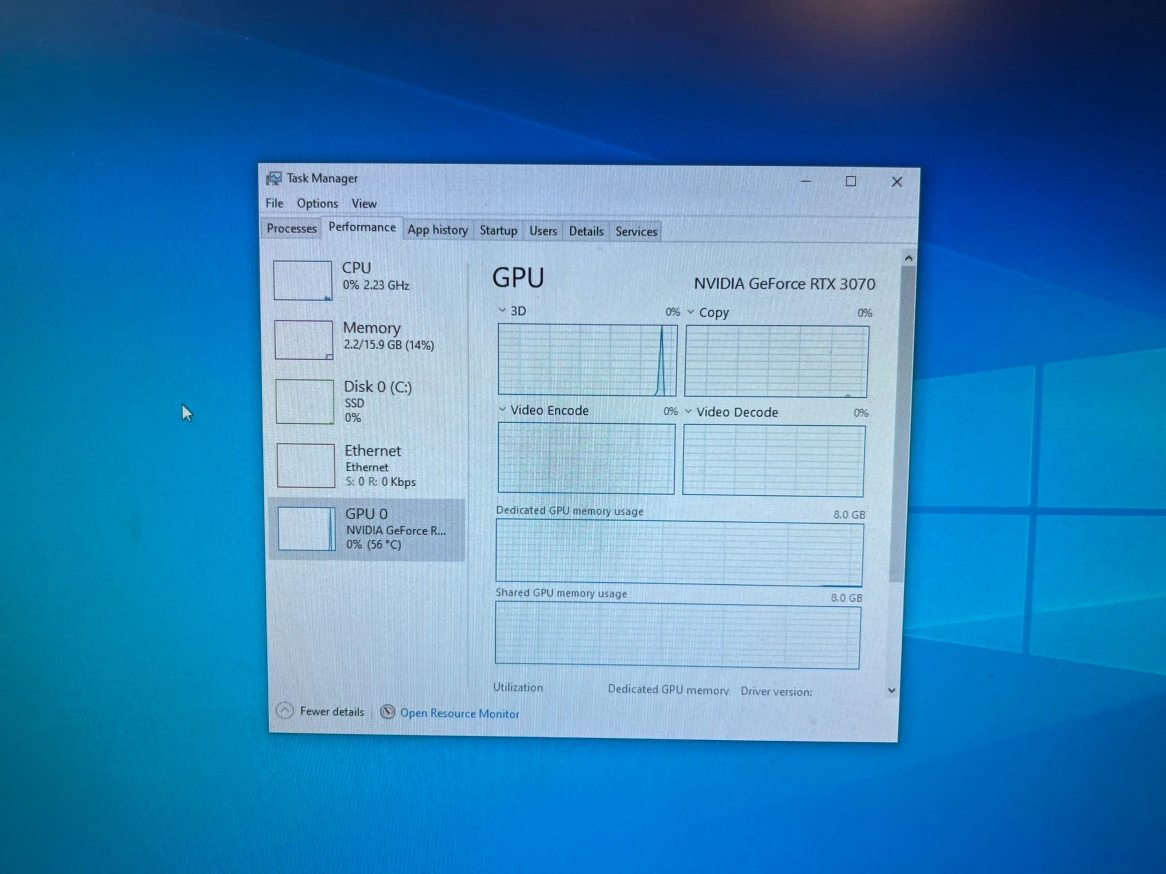Click the 'Utilization' label
Image resolution: width=1166 pixels, height=874 pixels.
click(x=518, y=687)
